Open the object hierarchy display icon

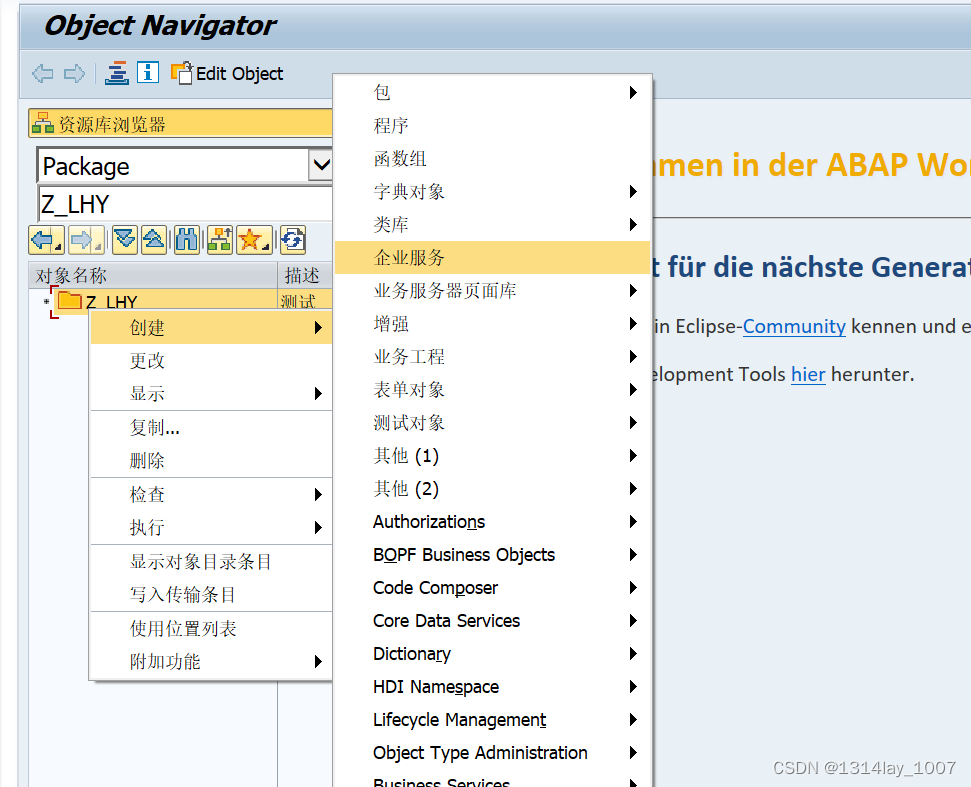pos(116,73)
